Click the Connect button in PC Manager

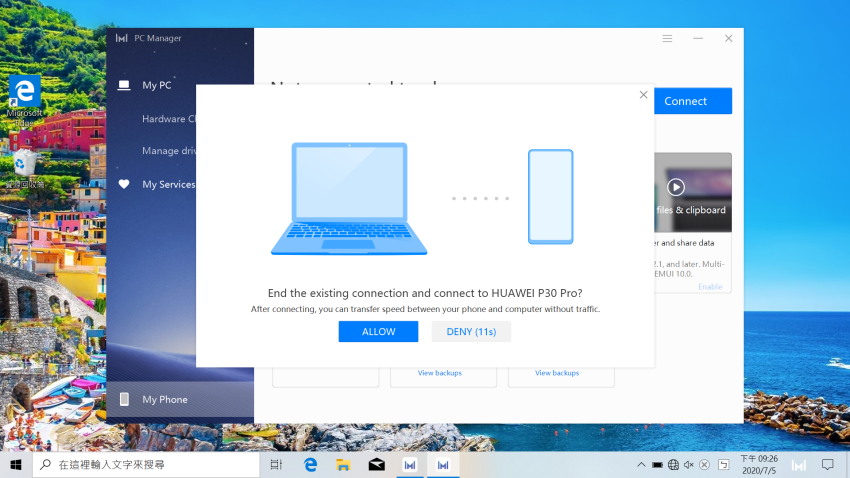point(693,101)
